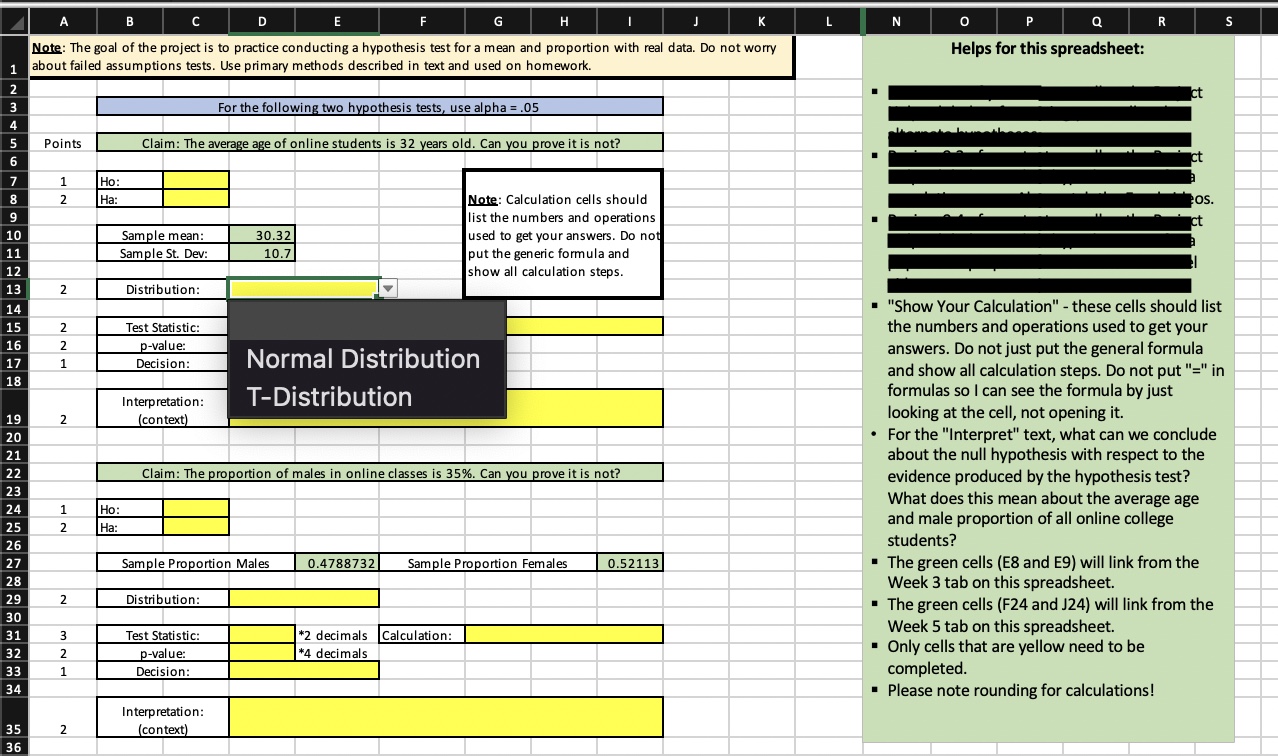Viewport: 1278px width, 756px height.
Task: Click the yellow Ha cell in row 25
Action: click(196, 527)
